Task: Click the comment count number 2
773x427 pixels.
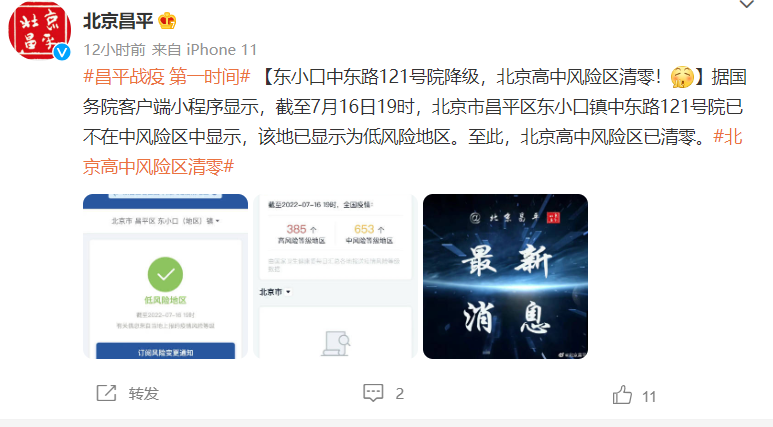Action: tap(399, 393)
